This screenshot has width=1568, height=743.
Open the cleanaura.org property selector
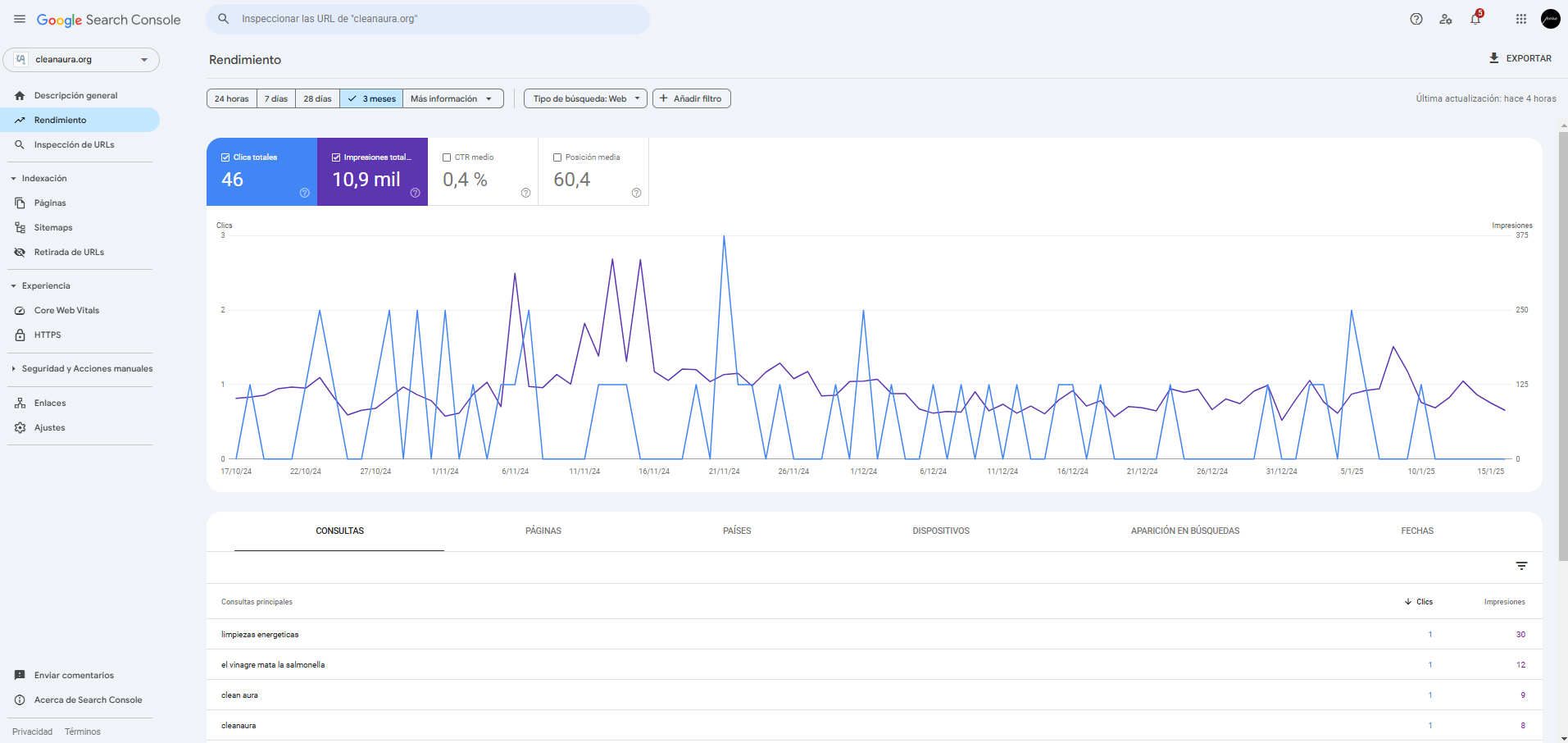[81, 59]
